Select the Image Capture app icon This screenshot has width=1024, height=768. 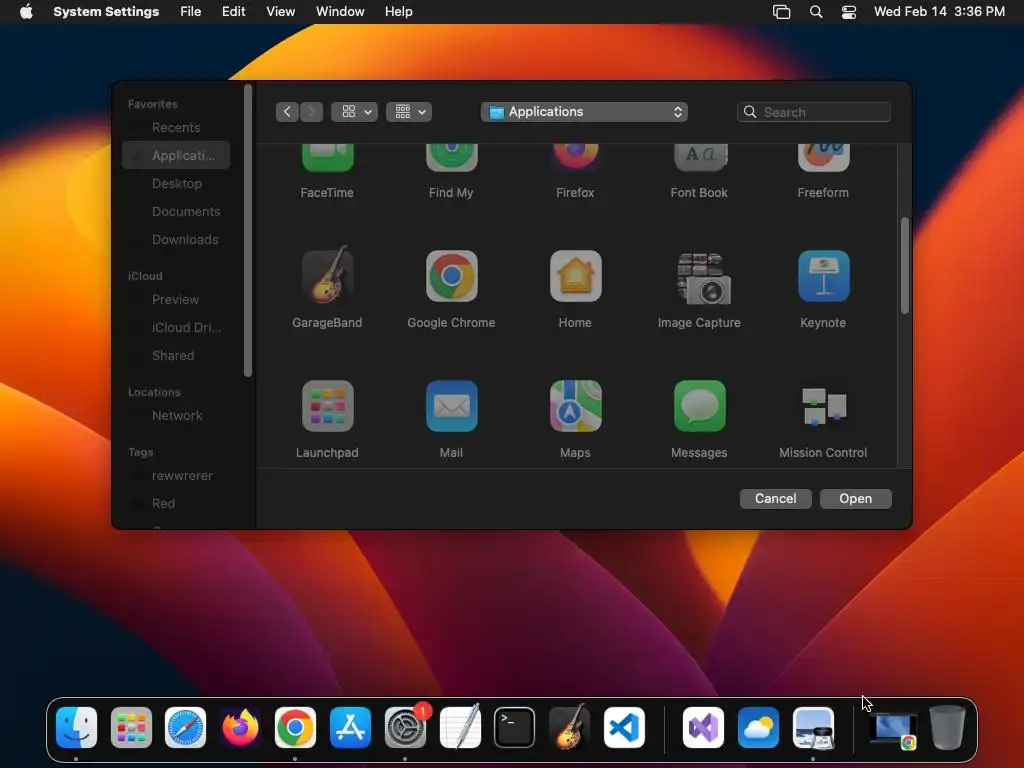point(703,278)
